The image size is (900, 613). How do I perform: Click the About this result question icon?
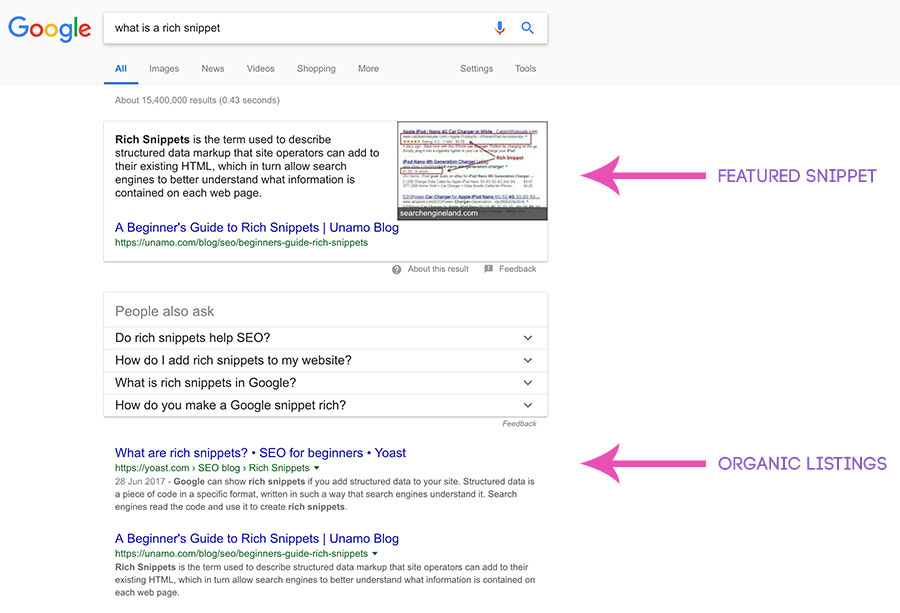(x=397, y=269)
